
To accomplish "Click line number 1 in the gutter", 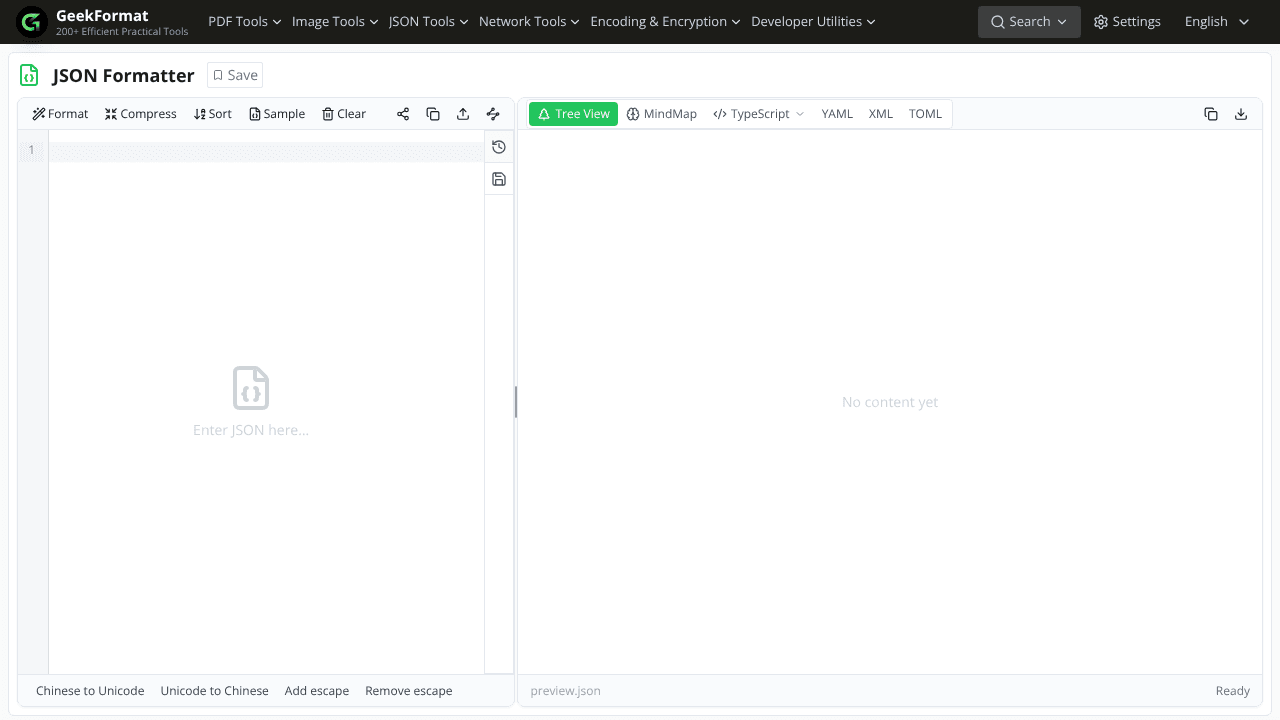I will click(31, 150).
